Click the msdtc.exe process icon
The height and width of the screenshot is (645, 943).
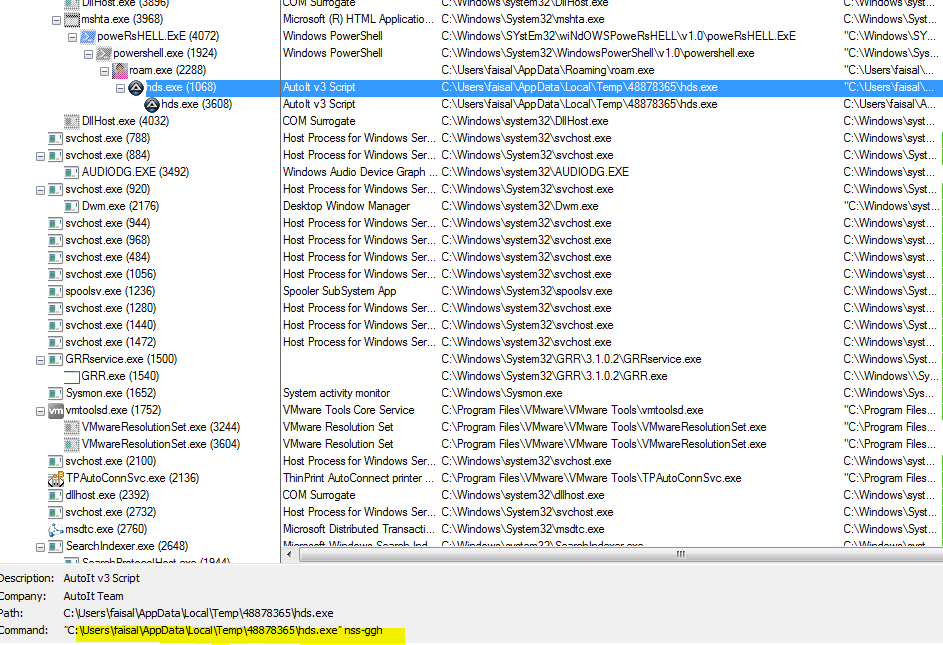click(56, 528)
